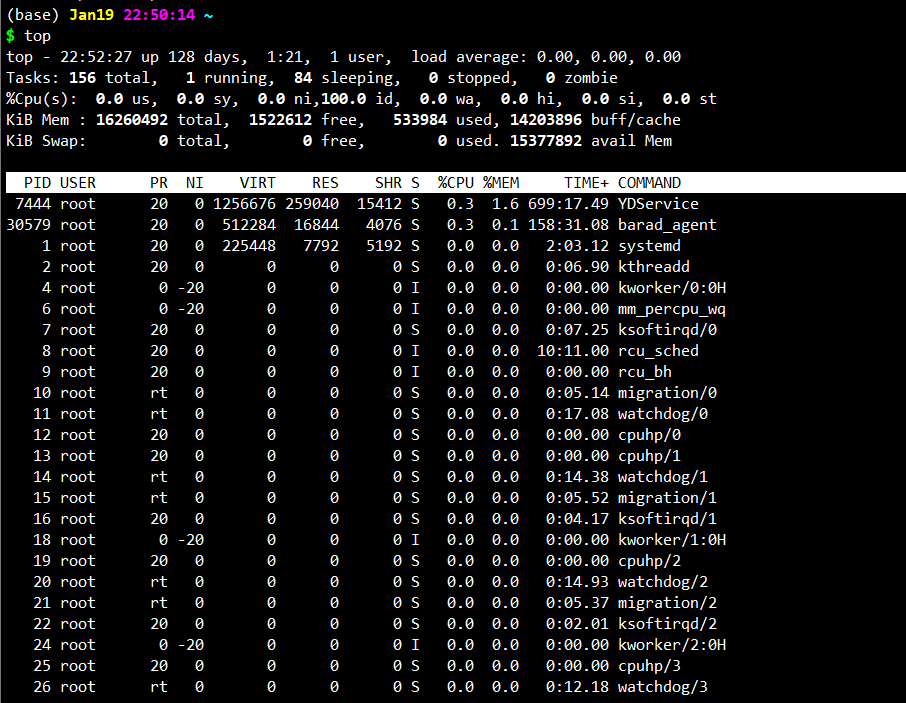Click the TIME+ column header
906x703 pixels.
coord(586,183)
